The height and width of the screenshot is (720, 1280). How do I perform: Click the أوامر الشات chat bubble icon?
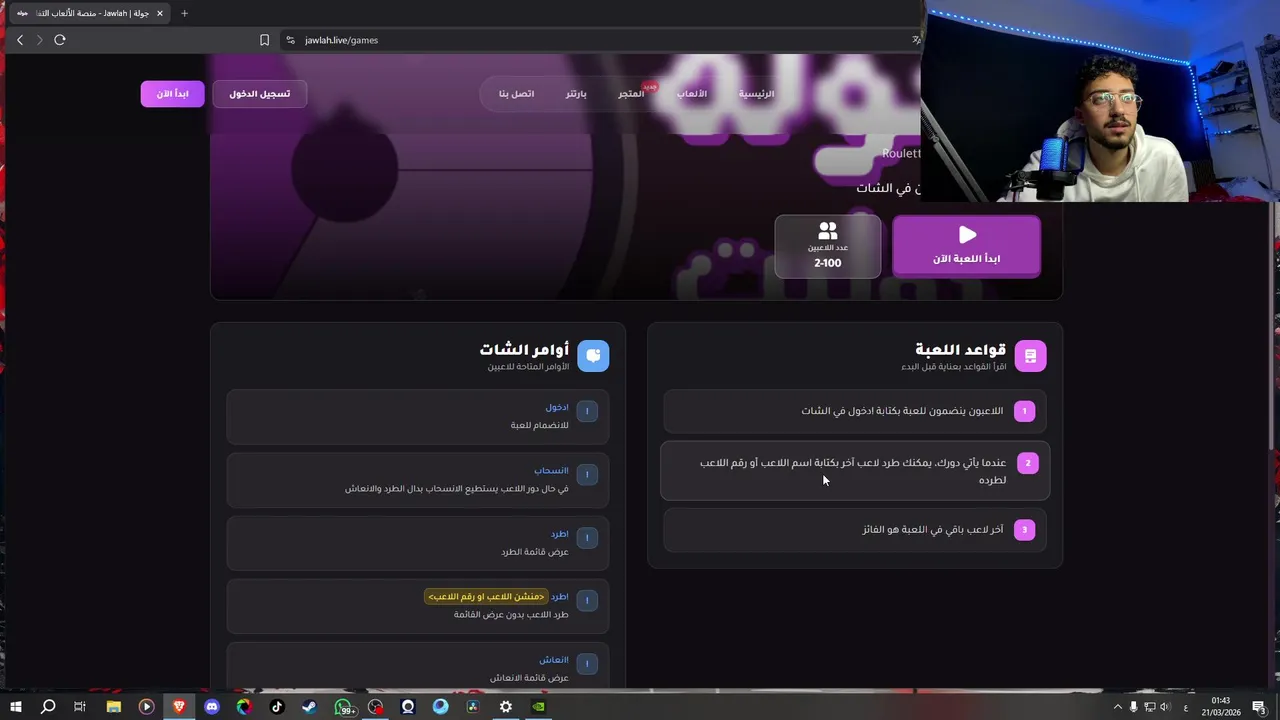point(593,356)
